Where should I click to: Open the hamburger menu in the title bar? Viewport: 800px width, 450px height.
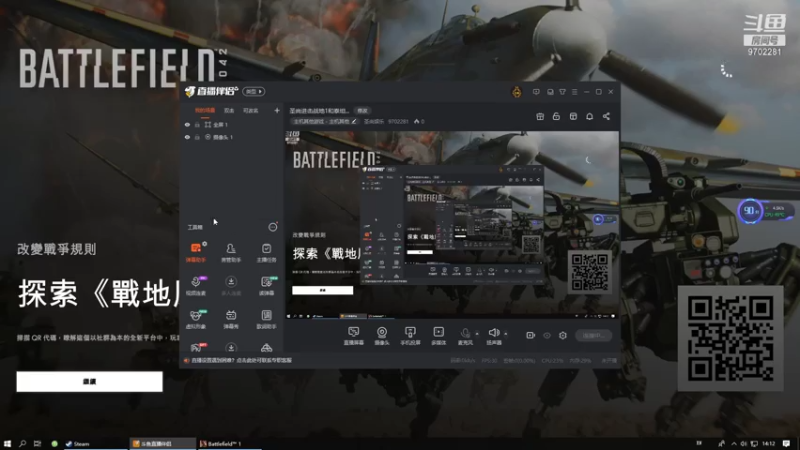(574, 92)
